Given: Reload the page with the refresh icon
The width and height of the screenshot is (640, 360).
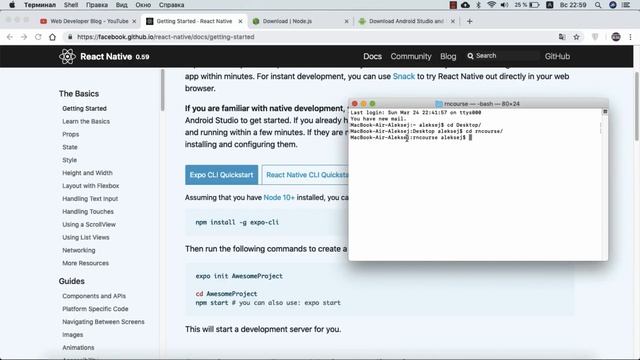Looking at the screenshot, I should pyautogui.click(x=38, y=37).
